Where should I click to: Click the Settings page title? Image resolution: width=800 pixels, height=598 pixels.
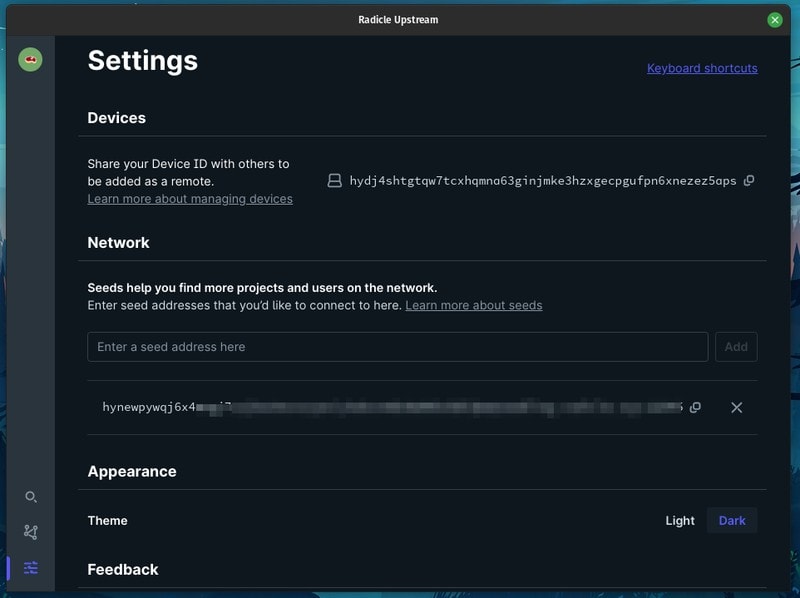(142, 61)
